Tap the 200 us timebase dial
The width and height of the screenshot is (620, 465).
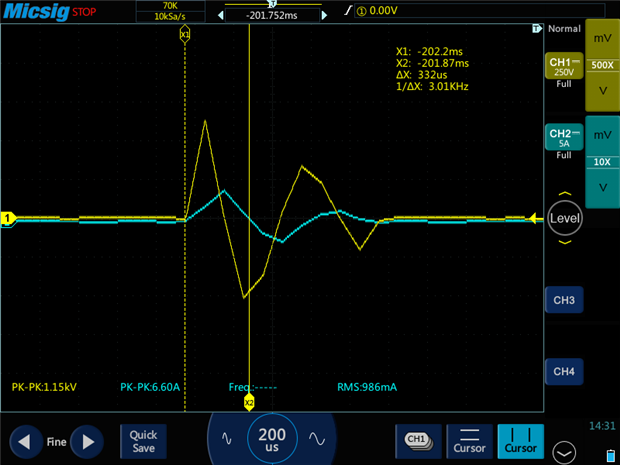coord(272,439)
